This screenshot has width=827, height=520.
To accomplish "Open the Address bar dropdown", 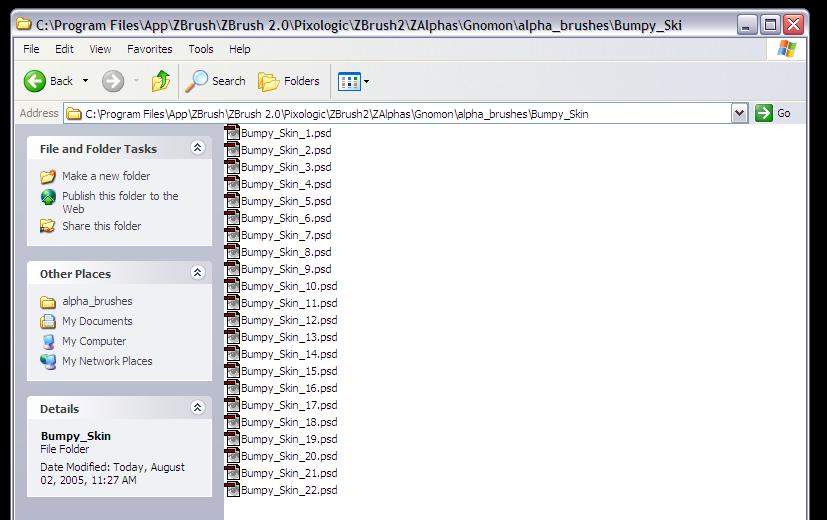I will coord(739,113).
